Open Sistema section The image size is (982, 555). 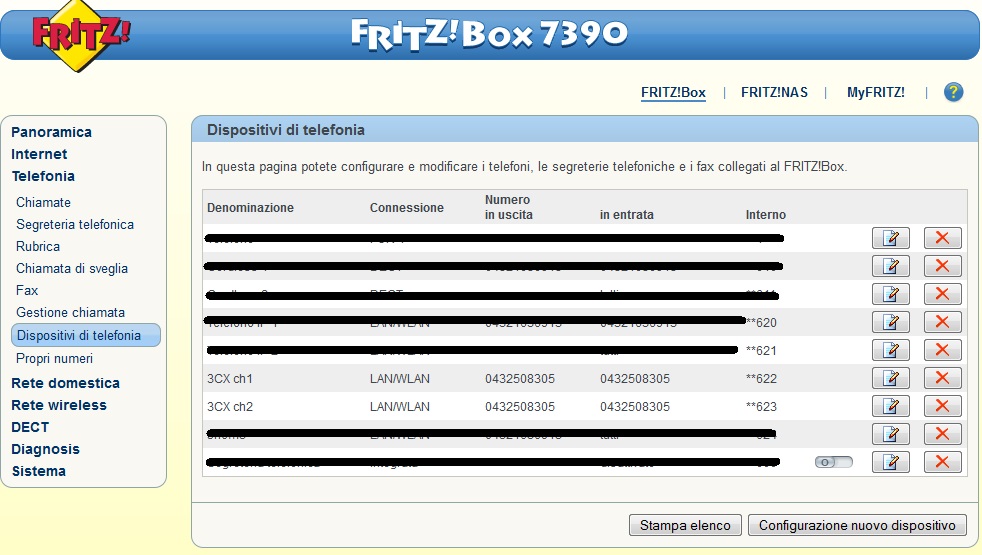38,471
